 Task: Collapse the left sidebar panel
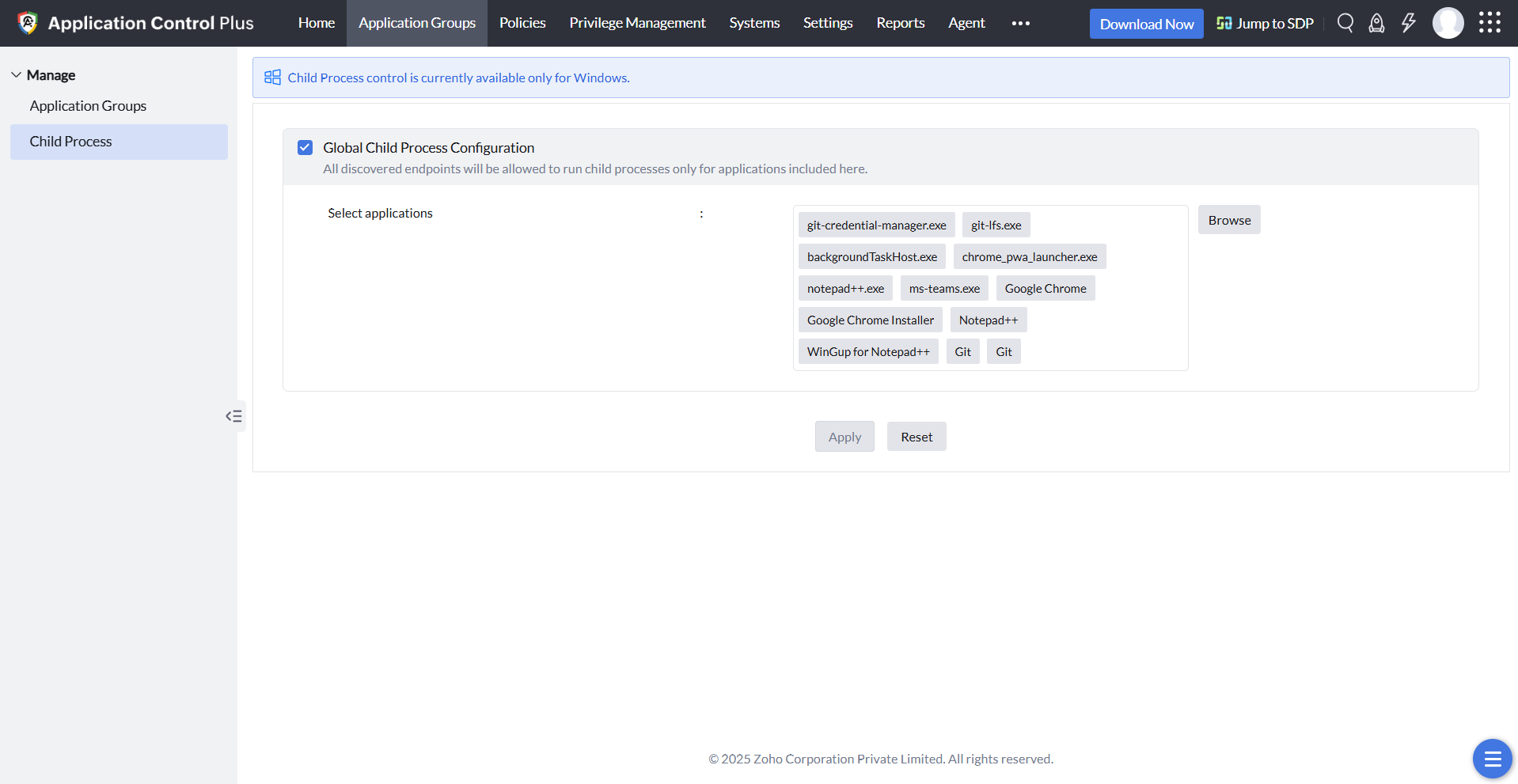[x=234, y=416]
